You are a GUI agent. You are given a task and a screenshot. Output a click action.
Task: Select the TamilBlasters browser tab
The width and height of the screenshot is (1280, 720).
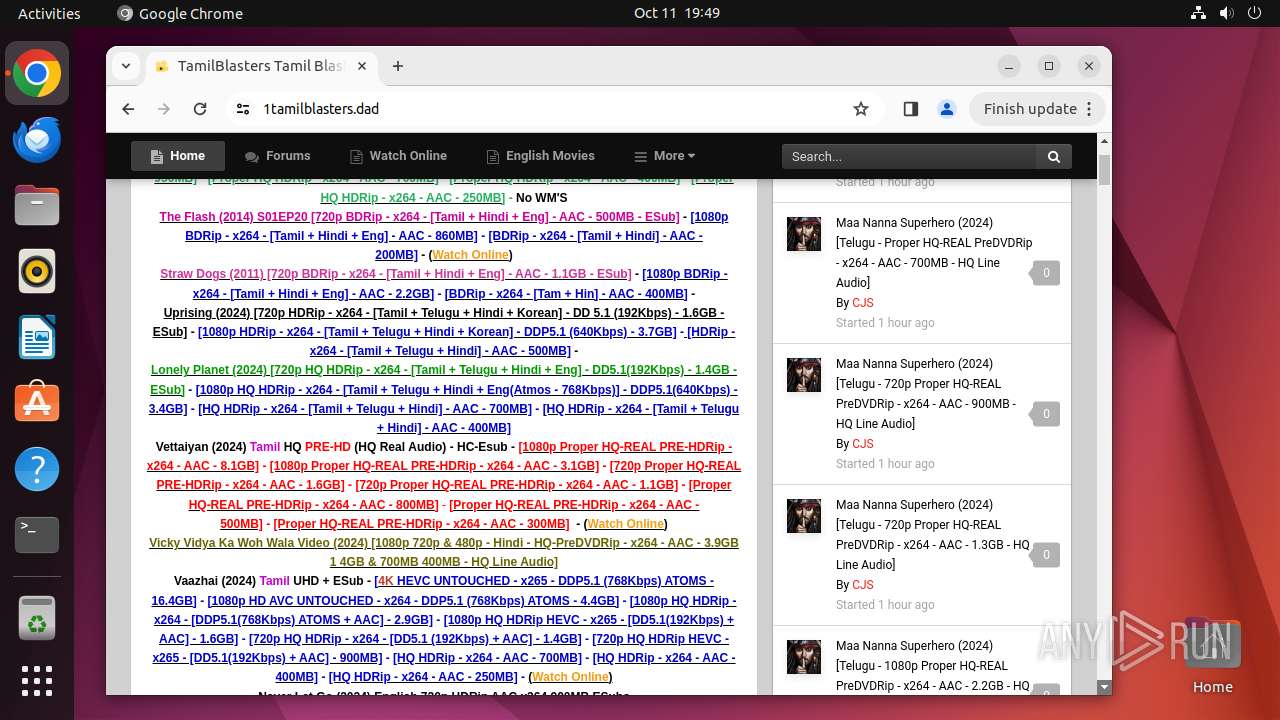260,66
